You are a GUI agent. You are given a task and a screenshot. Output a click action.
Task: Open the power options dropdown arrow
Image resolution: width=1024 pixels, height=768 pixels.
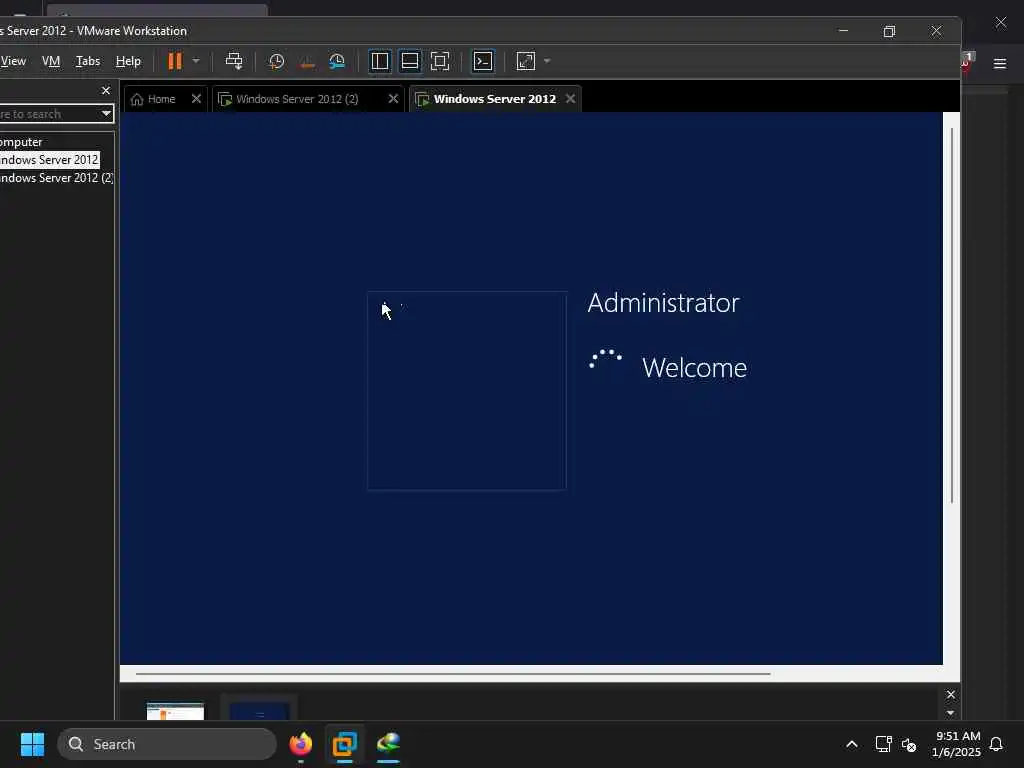coord(196,61)
